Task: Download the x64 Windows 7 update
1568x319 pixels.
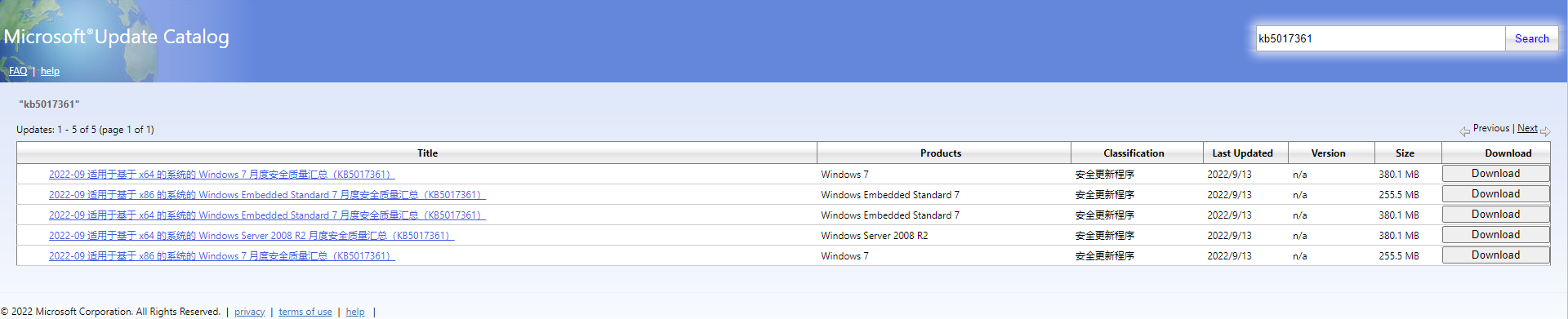Action: pyautogui.click(x=1495, y=174)
